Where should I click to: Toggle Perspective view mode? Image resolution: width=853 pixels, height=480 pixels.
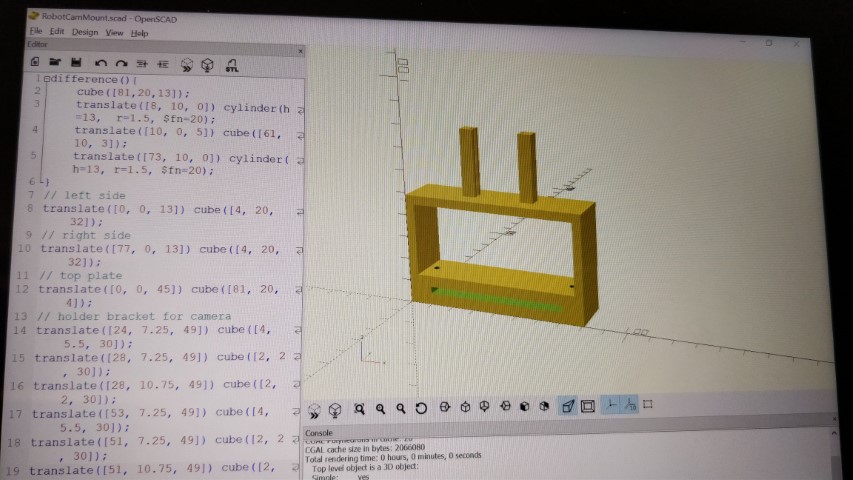(x=567, y=406)
